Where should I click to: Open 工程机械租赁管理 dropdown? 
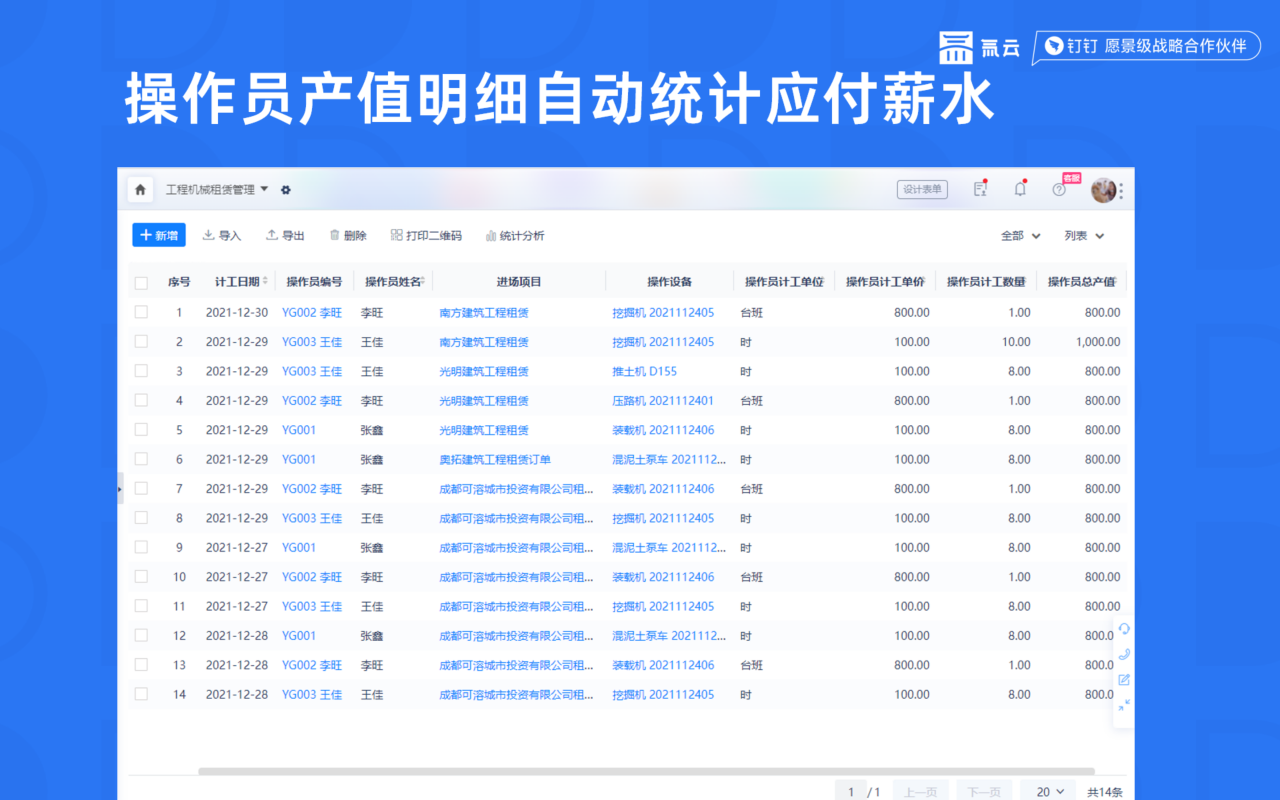point(217,189)
